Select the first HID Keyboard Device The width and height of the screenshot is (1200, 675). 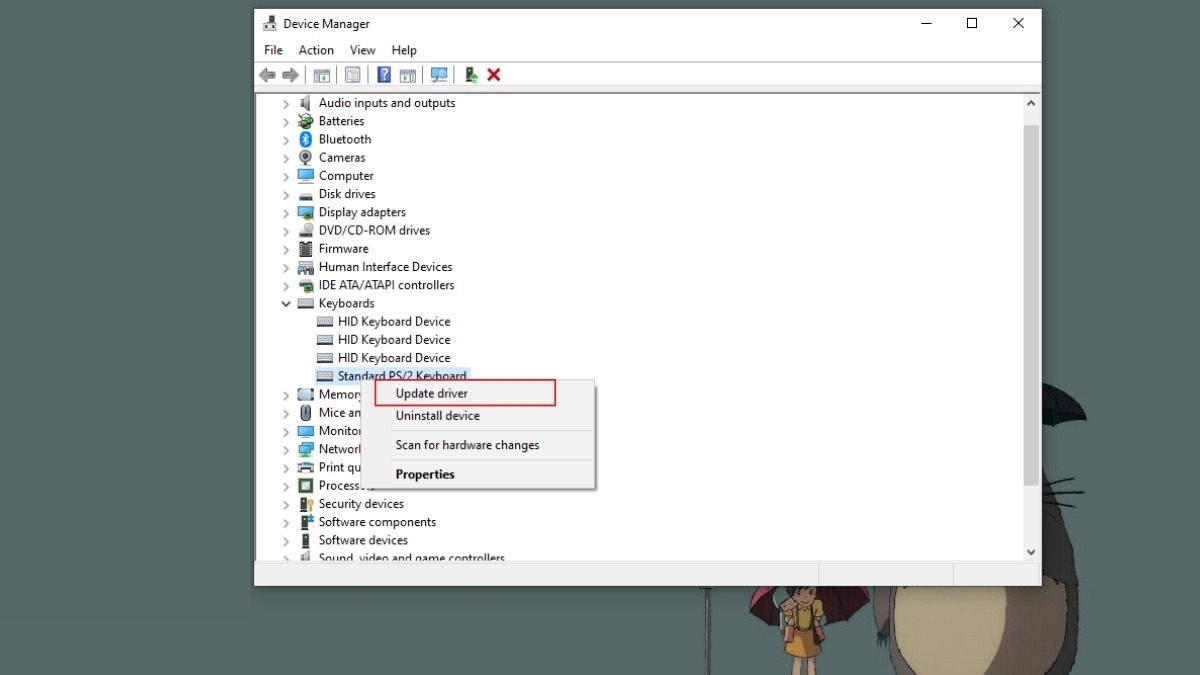pyautogui.click(x=393, y=322)
